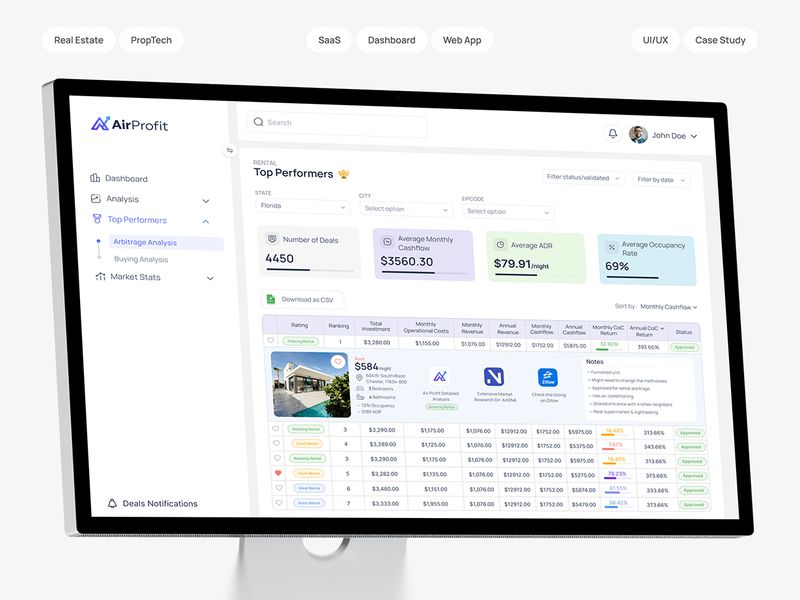The image size is (800, 600).
Task: Click John Doe's avatar photo
Action: point(638,135)
